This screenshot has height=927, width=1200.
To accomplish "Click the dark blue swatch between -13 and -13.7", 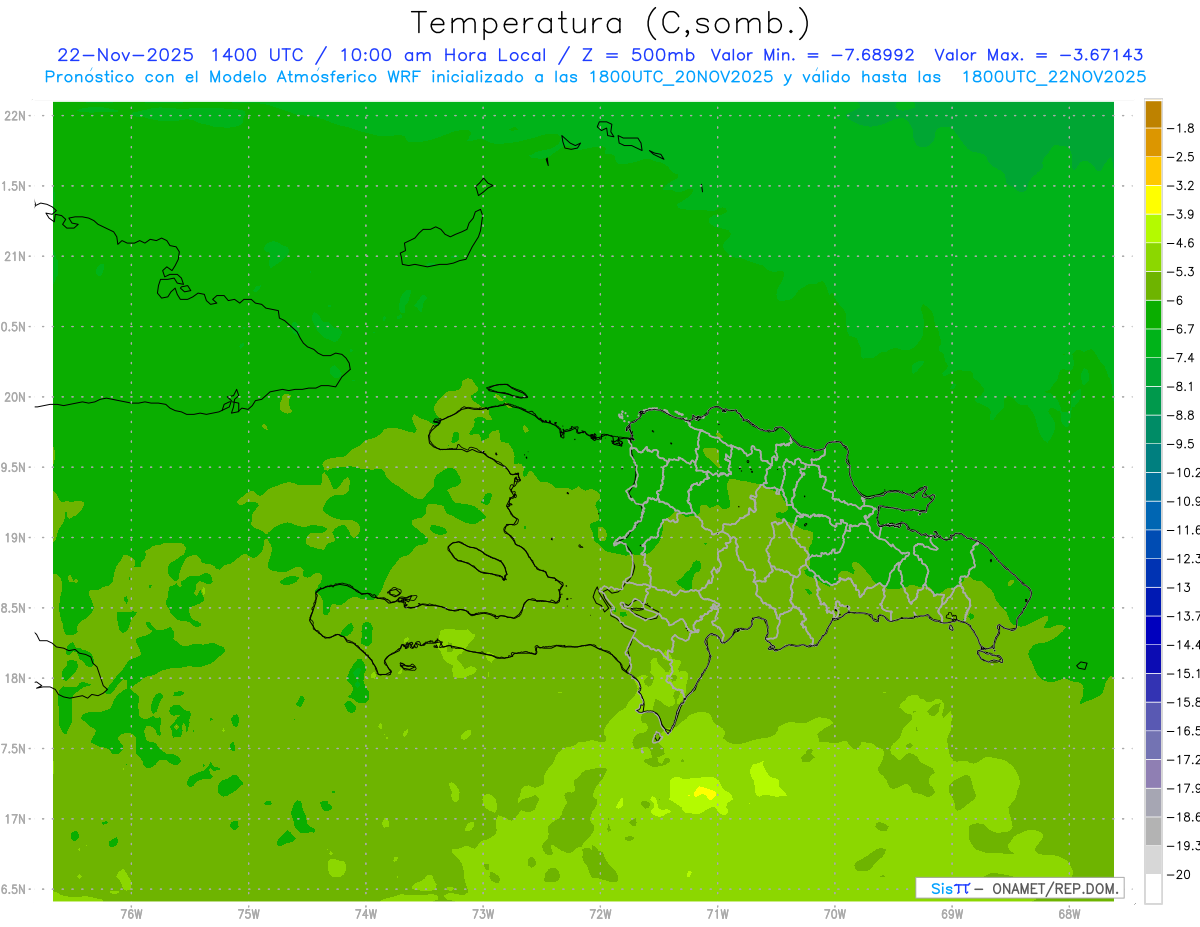I will (x=1153, y=602).
